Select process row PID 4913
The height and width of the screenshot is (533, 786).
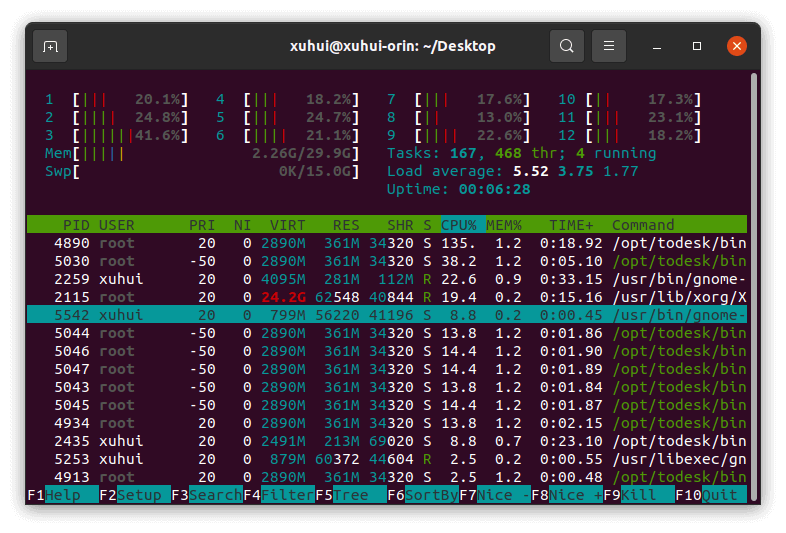(387, 477)
